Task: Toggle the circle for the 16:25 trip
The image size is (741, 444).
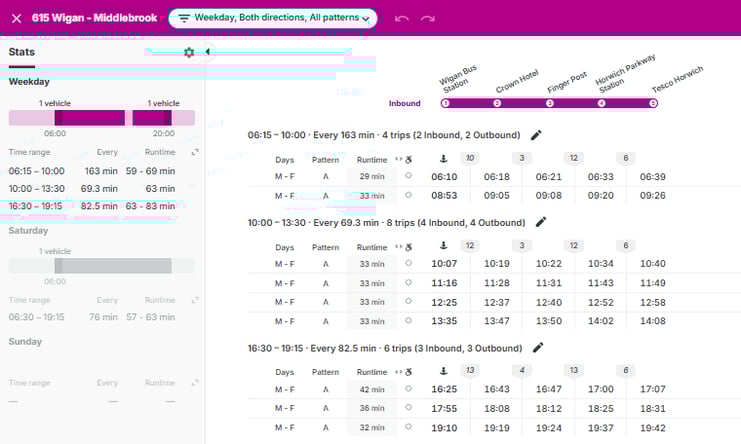Action: 408,390
